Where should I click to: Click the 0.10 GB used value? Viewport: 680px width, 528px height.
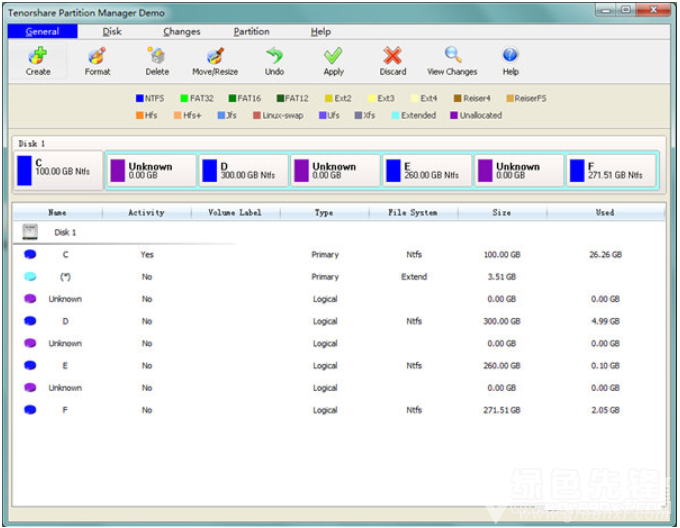pyautogui.click(x=605, y=365)
